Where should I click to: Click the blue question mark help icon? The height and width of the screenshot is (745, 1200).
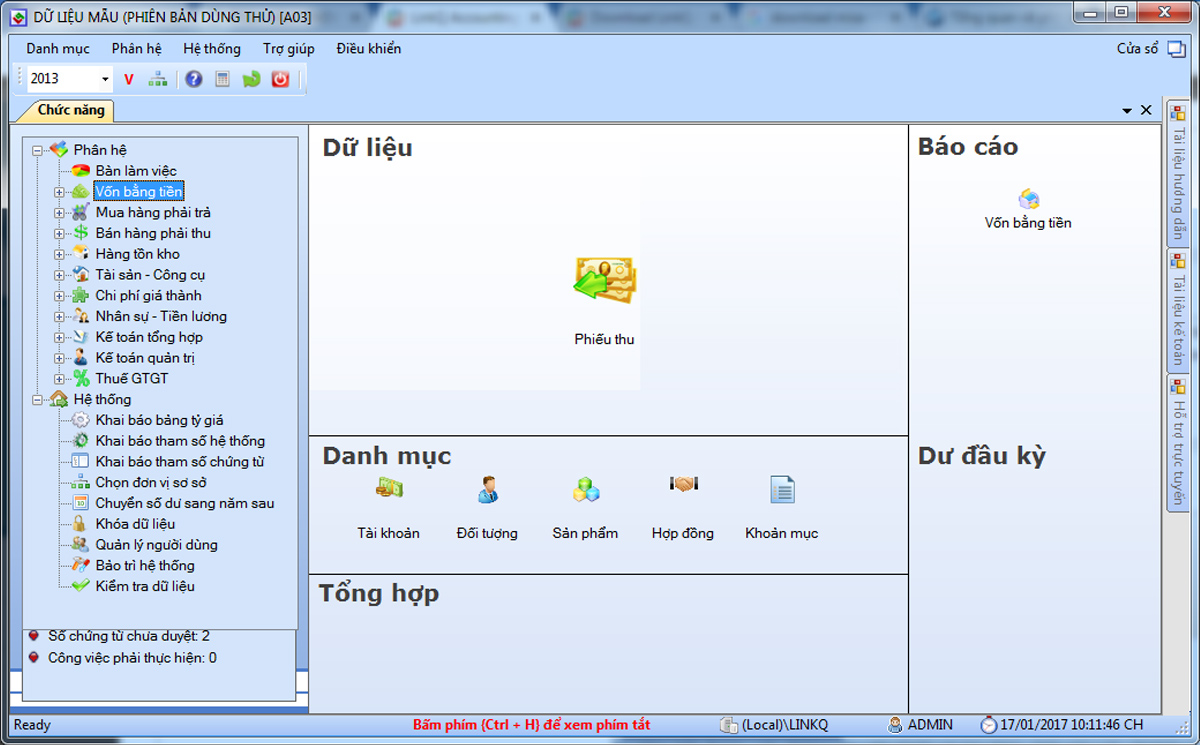(x=193, y=78)
